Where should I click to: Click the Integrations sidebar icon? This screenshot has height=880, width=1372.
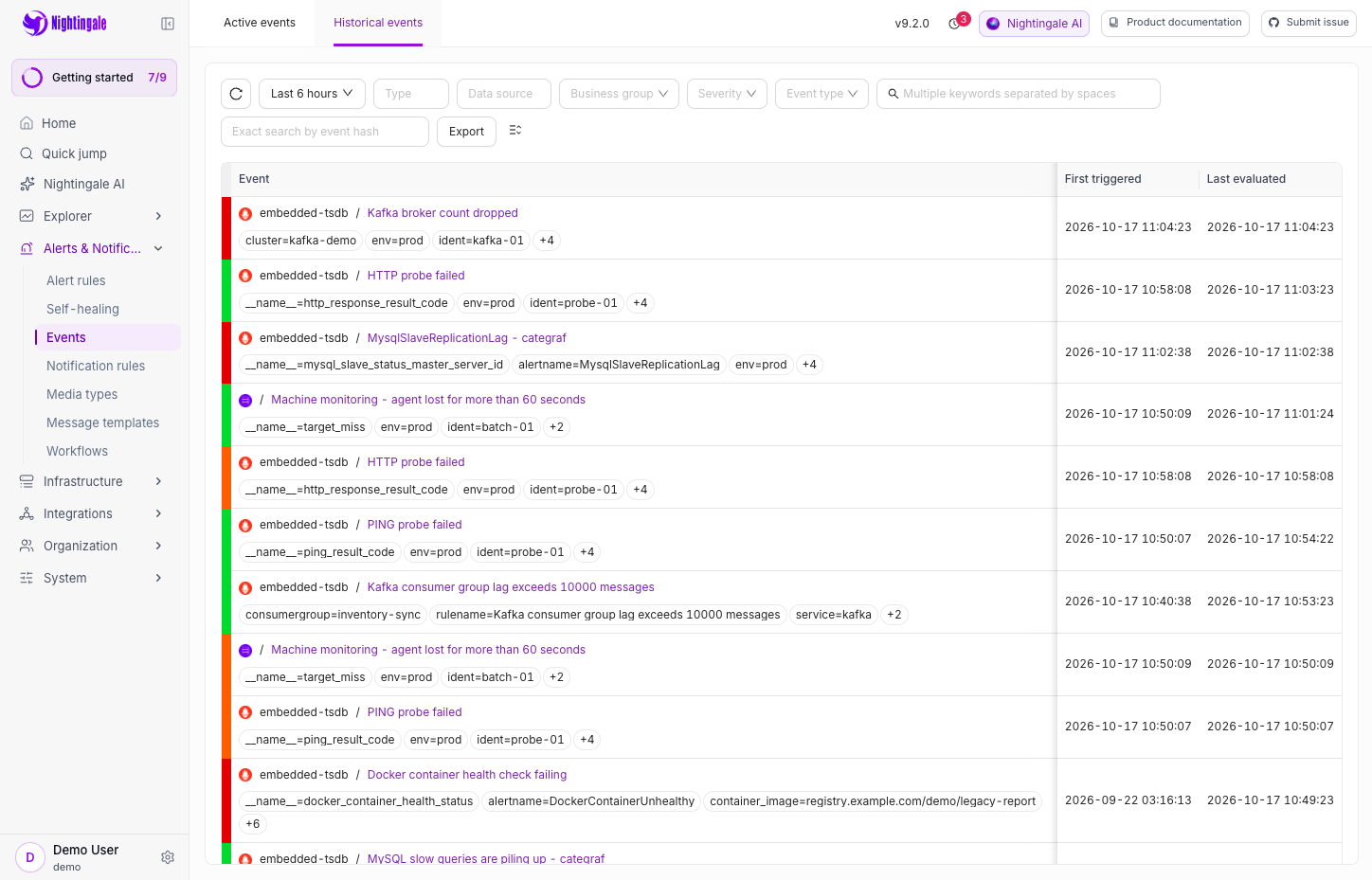coord(27,513)
